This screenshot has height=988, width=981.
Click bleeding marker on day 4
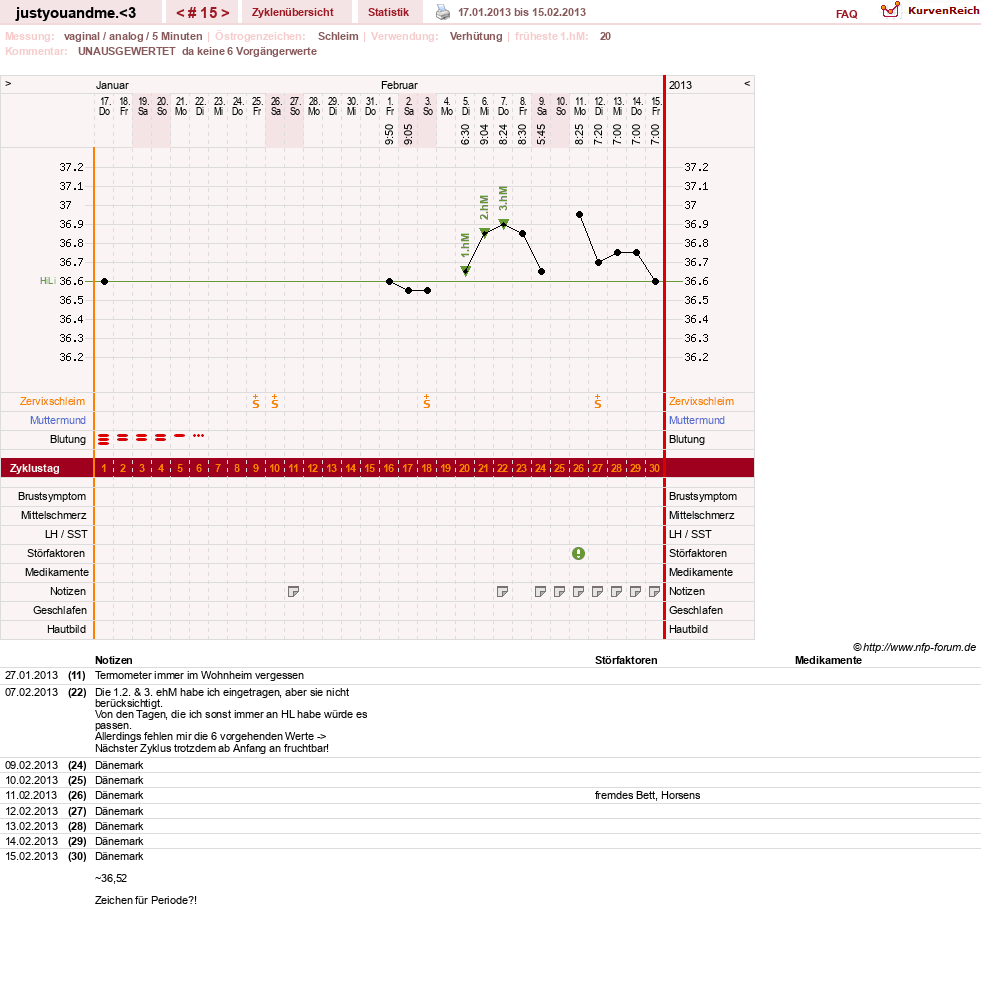(161, 437)
